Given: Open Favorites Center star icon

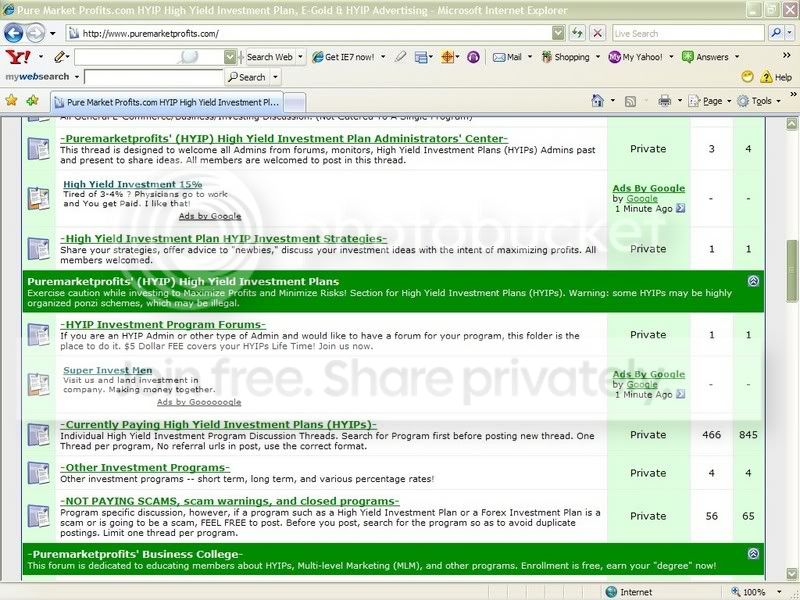Looking at the screenshot, I should 11,100.
